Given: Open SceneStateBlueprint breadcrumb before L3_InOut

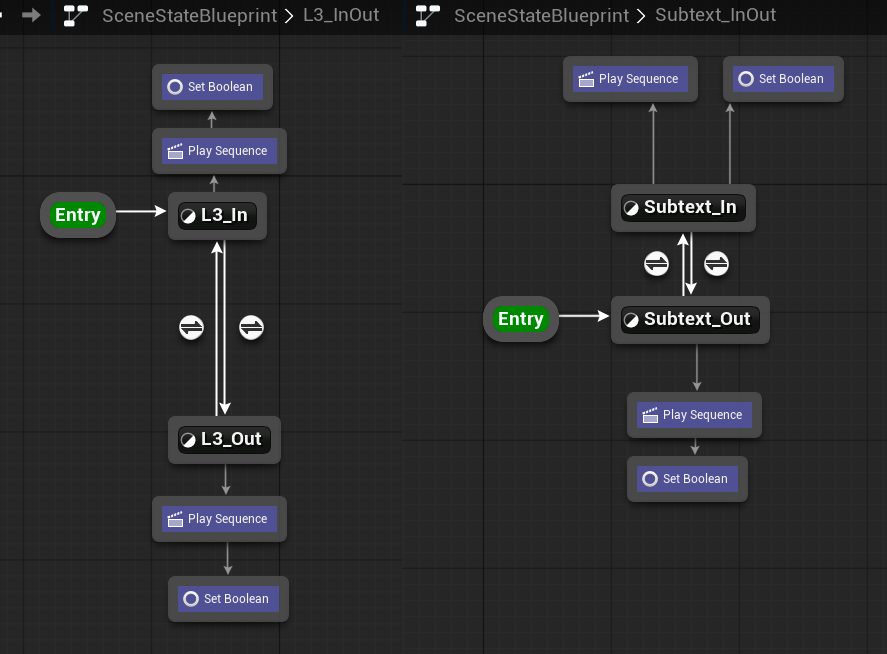Looking at the screenshot, I should click(x=189, y=15).
